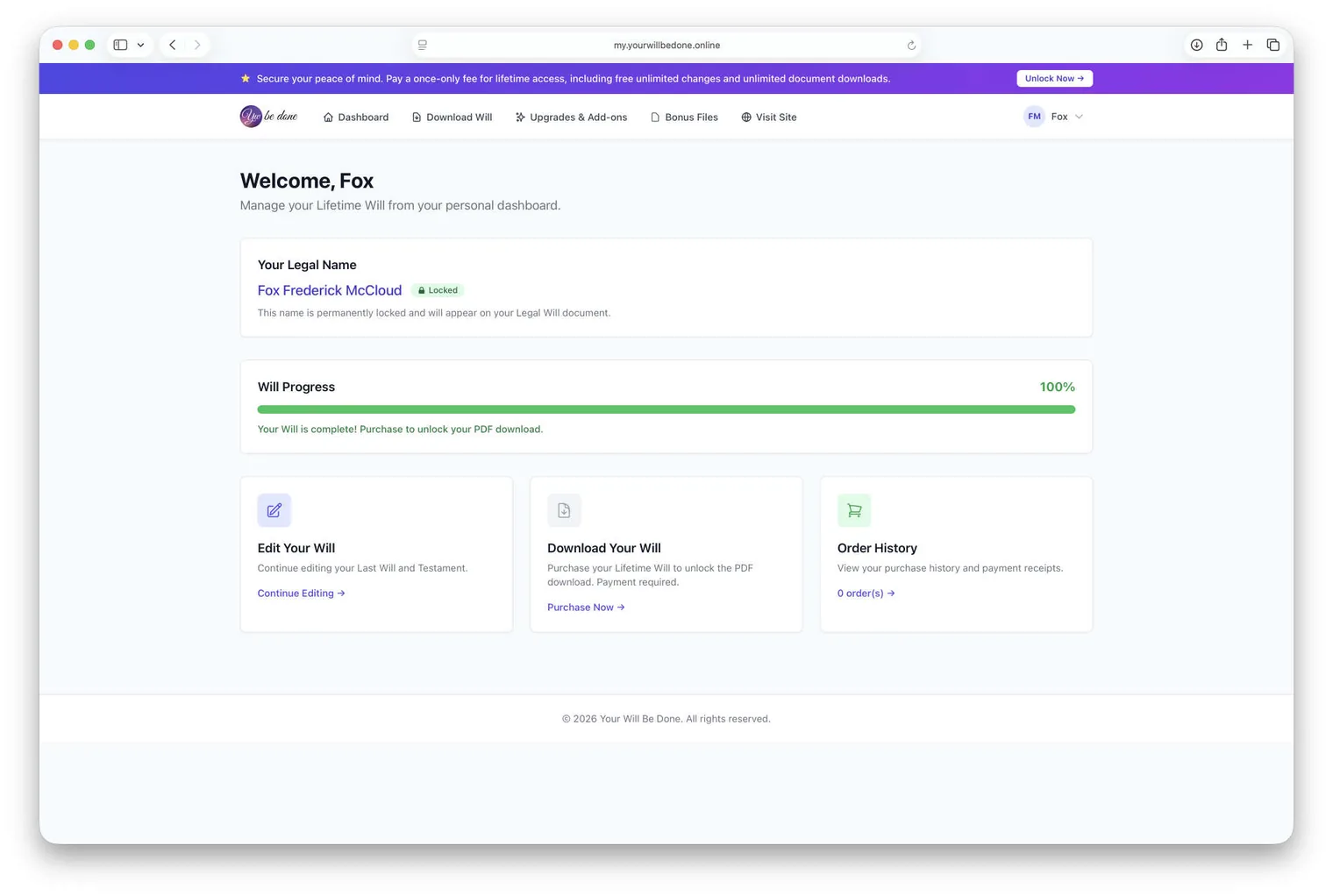Open the Dashboard nav item
Viewport: 1333px width, 896px height.
(x=356, y=117)
